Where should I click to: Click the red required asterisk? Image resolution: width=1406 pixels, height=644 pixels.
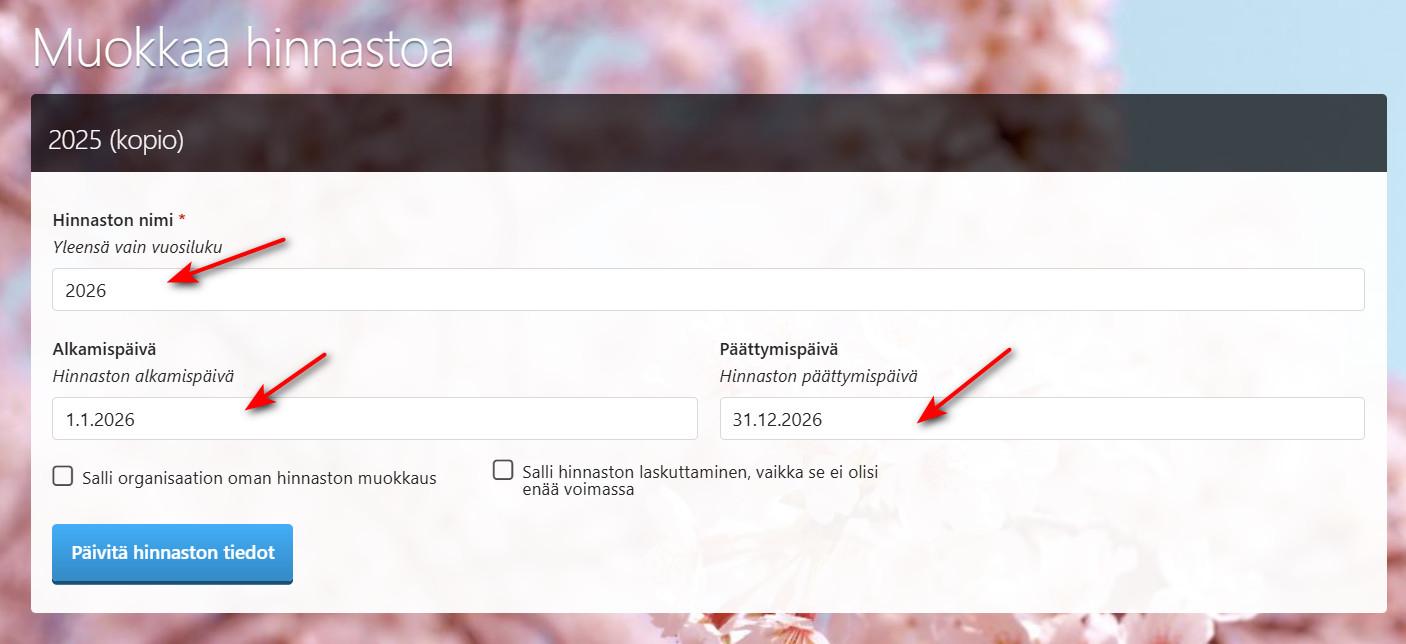182,219
